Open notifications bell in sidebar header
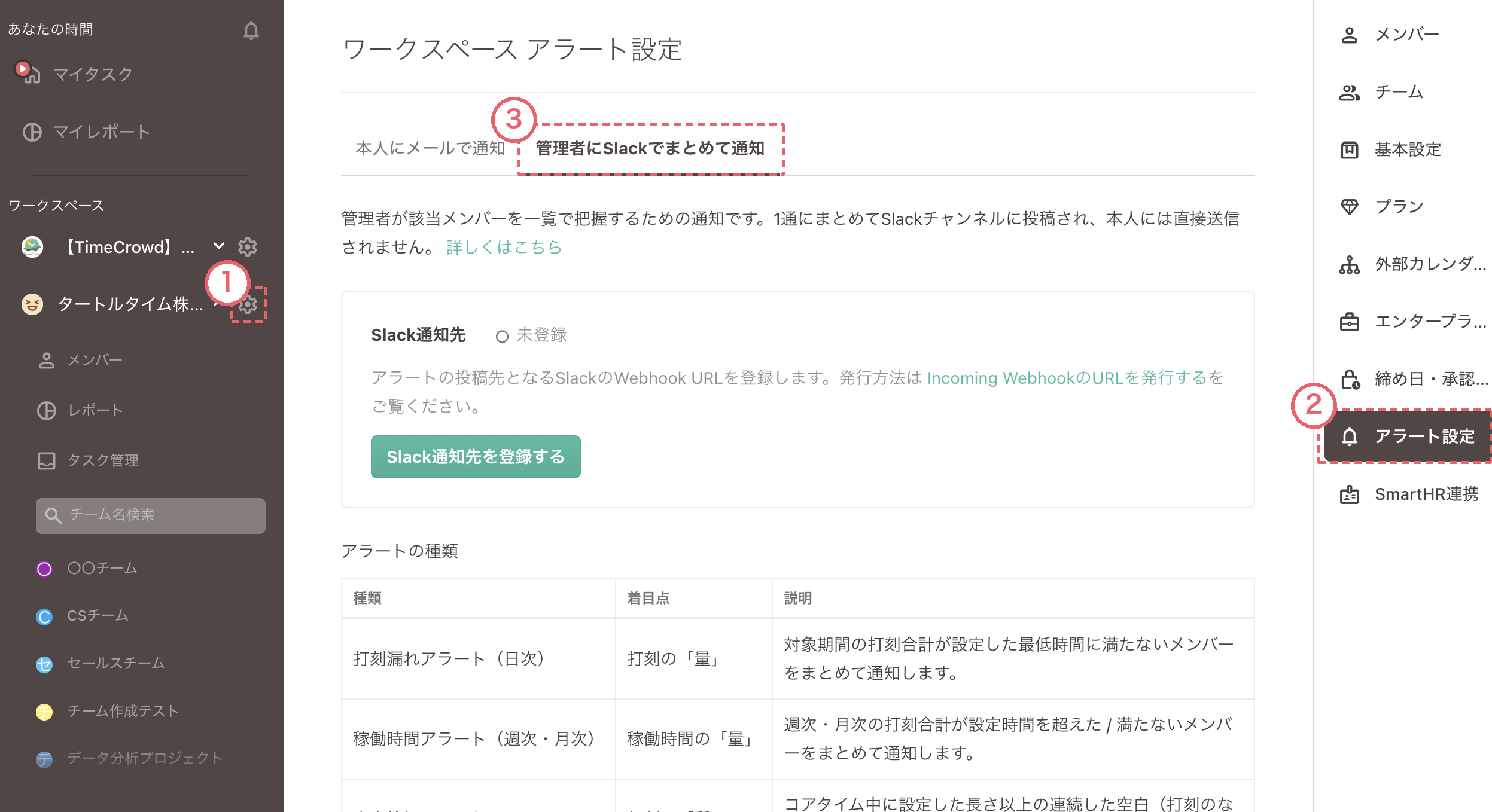The height and width of the screenshot is (812, 1492). (x=251, y=30)
